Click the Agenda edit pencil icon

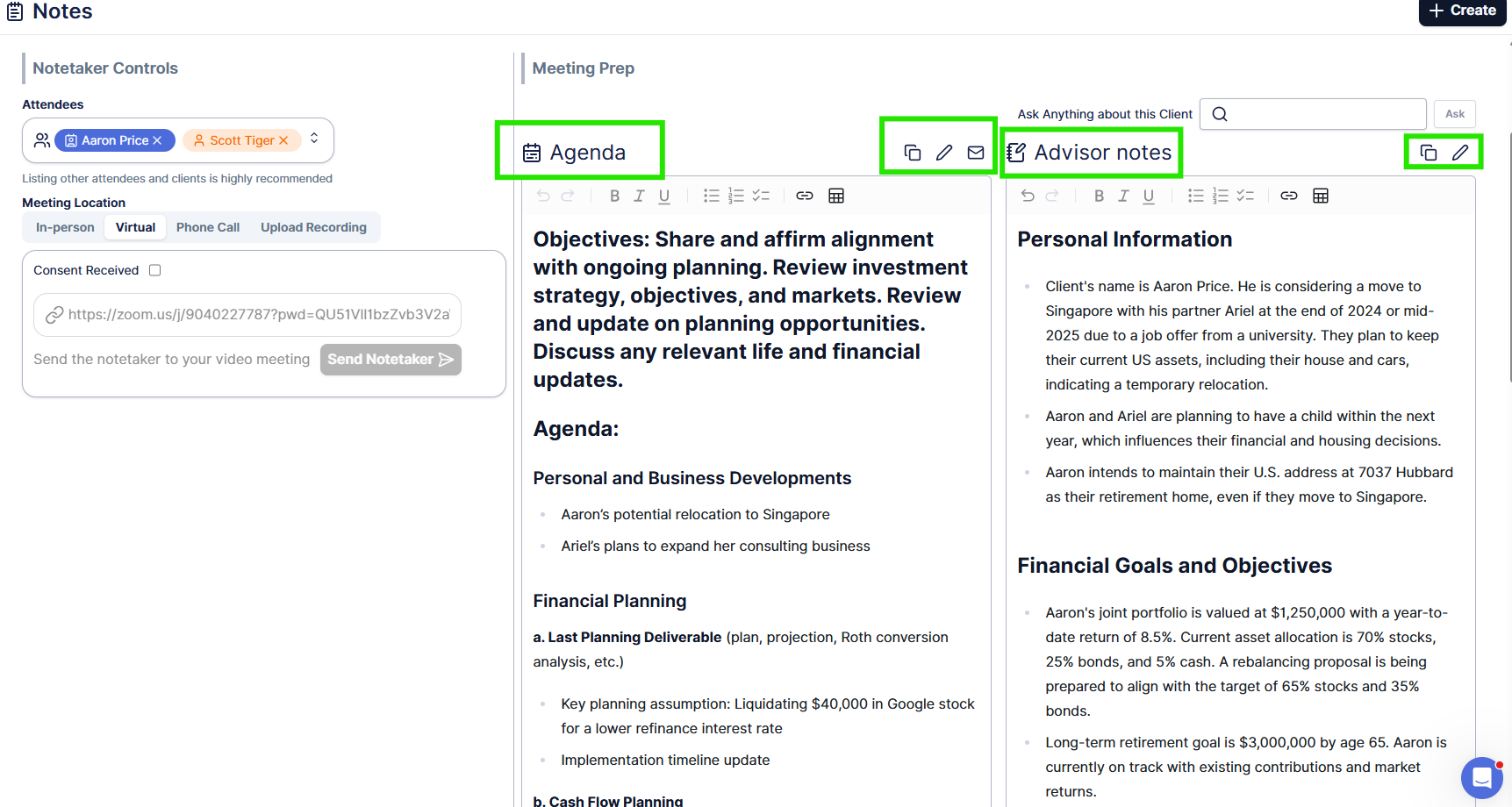pos(944,153)
